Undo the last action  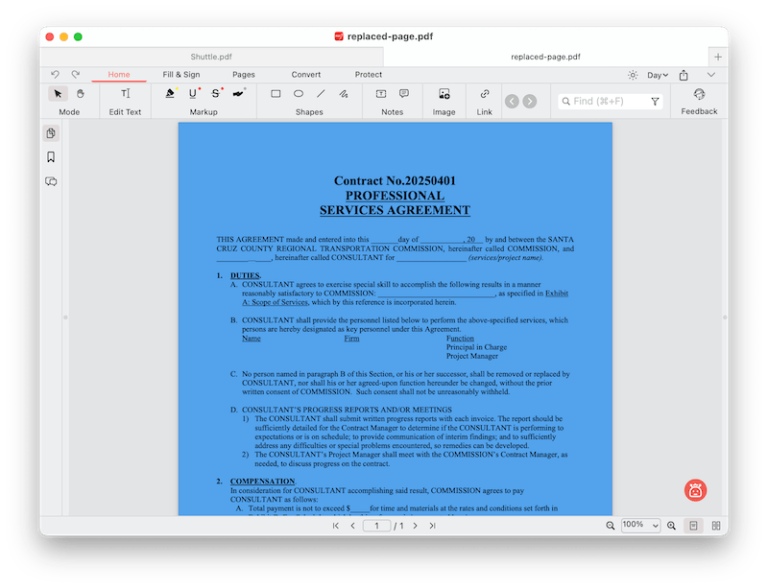55,74
